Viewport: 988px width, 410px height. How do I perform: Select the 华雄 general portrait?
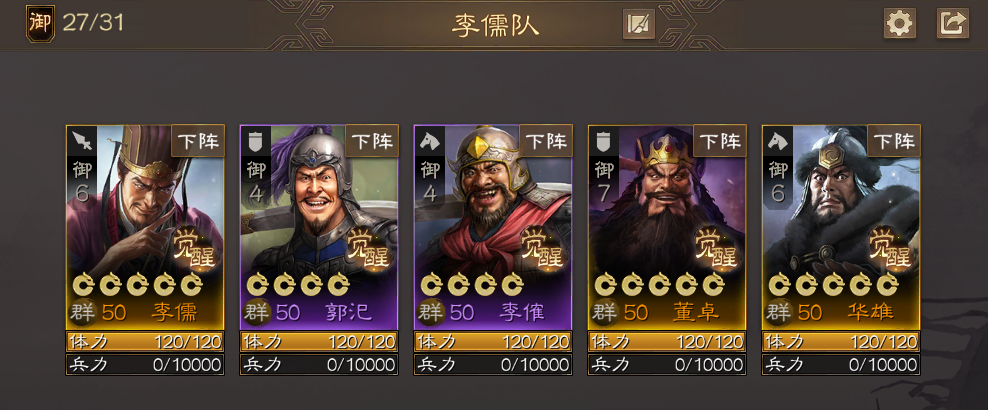coord(841,227)
